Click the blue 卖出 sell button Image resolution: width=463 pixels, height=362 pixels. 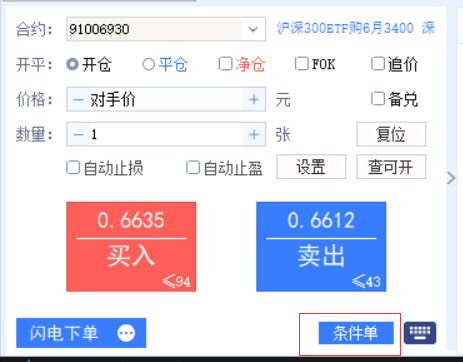coord(321,247)
